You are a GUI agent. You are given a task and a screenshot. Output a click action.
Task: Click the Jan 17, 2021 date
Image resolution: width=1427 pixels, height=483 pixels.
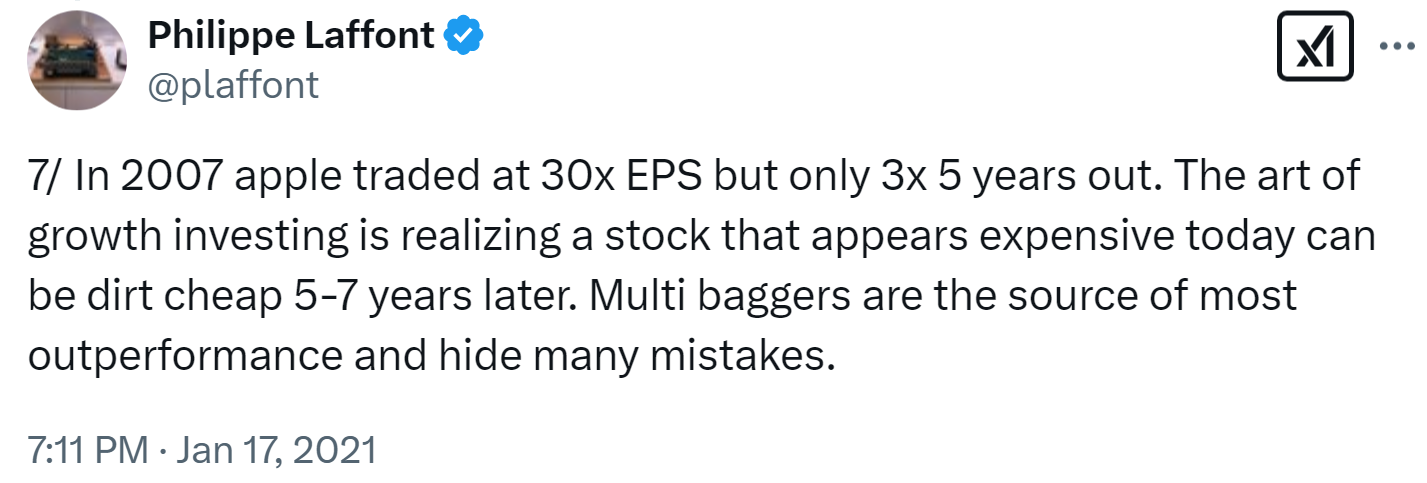(x=278, y=449)
